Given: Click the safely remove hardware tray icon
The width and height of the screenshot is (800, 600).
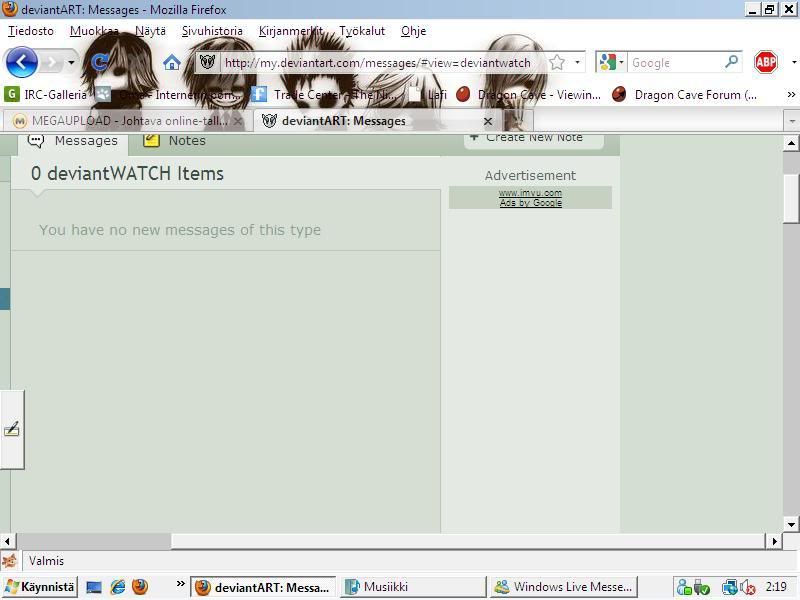Looking at the screenshot, I should pyautogui.click(x=702, y=588).
